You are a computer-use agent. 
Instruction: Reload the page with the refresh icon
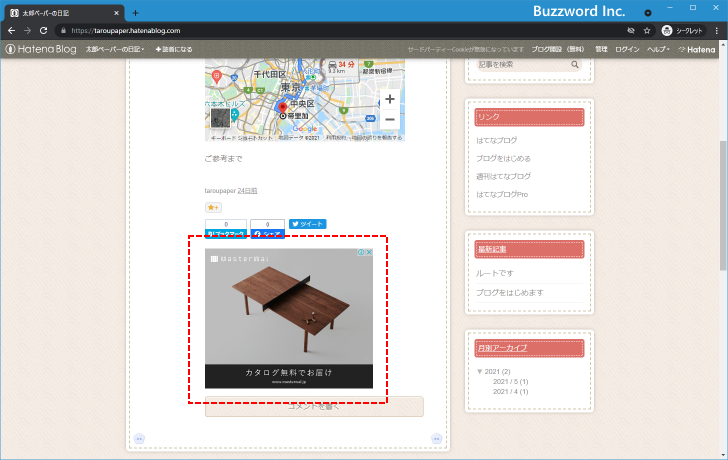[x=44, y=31]
